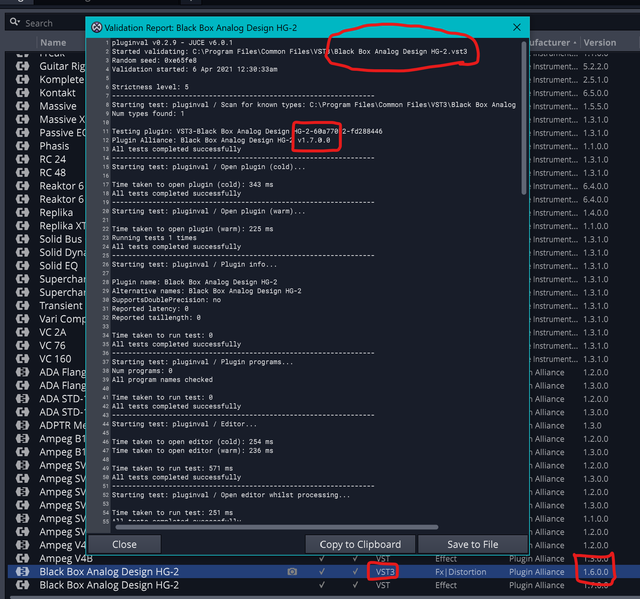Screen dimensions: 640x599
Task: Click the plugin icon of the highlighted Black Box VST3 row
Action: coord(22,572)
